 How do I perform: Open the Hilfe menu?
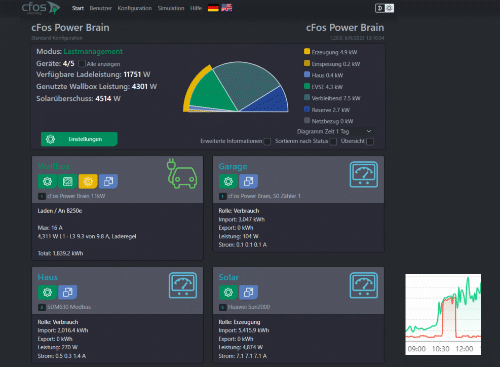point(196,8)
